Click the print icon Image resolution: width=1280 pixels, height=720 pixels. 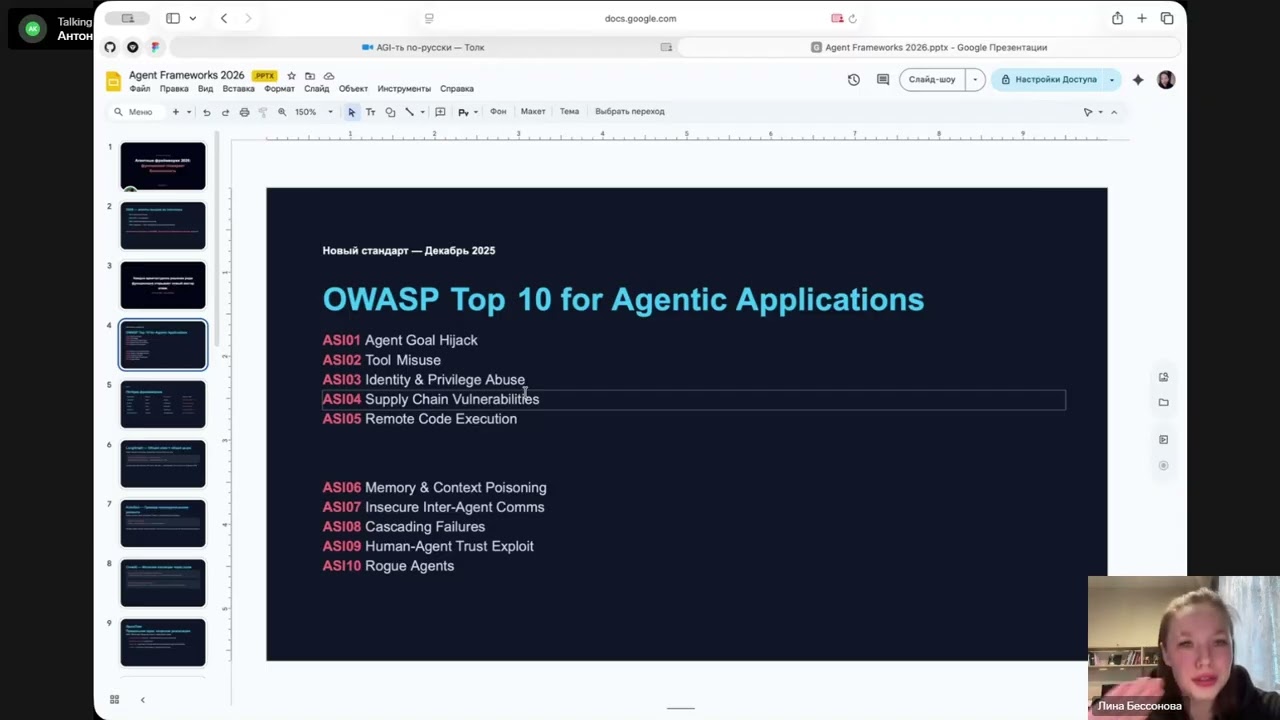[244, 112]
